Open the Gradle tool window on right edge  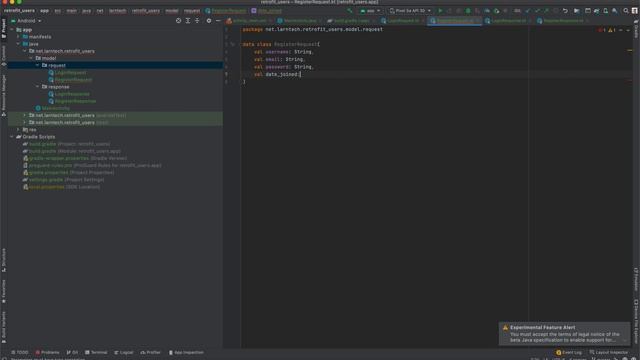pos(636,29)
